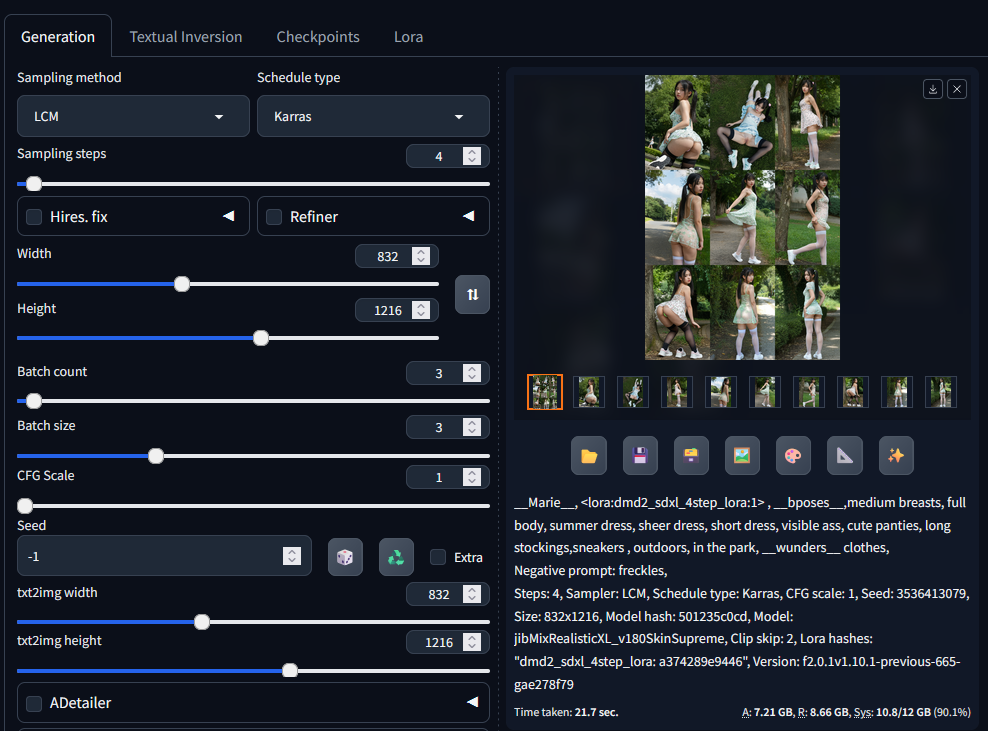Expand the Refiner section arrow
Viewport: 988px width, 731px height.
coord(469,216)
